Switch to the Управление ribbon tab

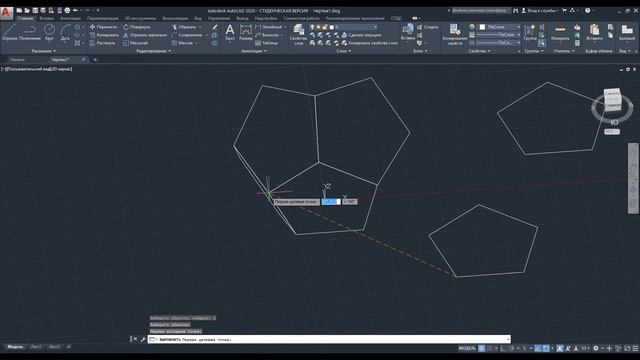219,18
